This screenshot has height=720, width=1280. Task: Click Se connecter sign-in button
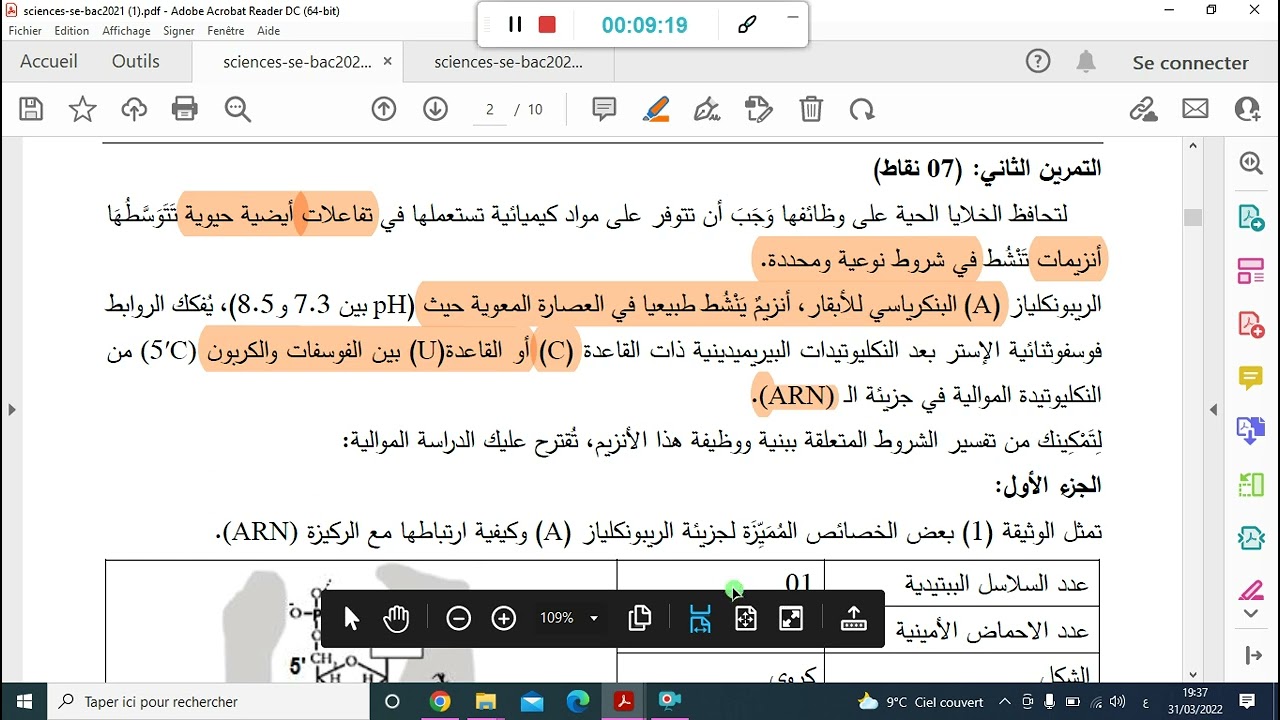tap(1190, 62)
